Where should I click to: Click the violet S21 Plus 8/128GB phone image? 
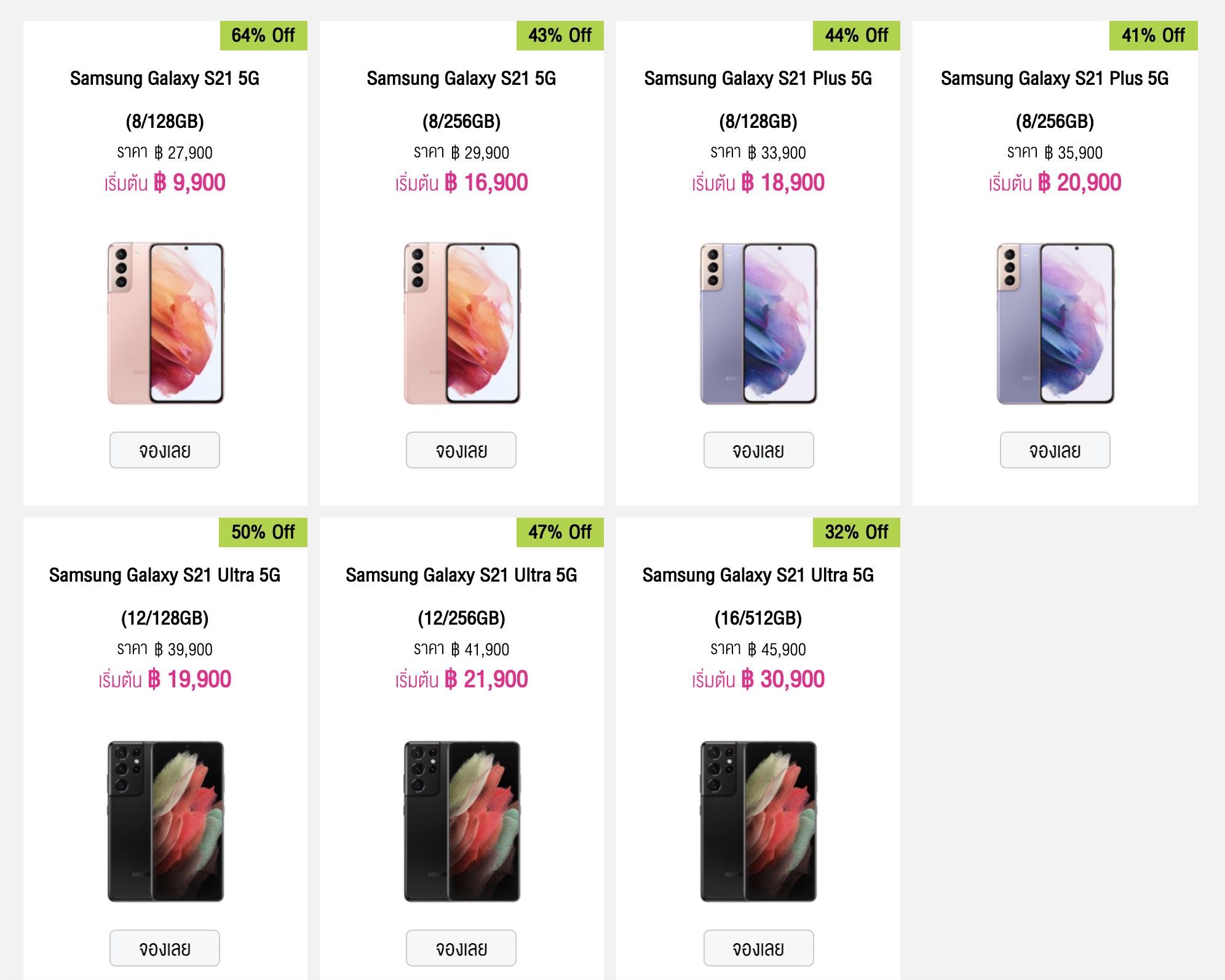pyautogui.click(x=758, y=323)
